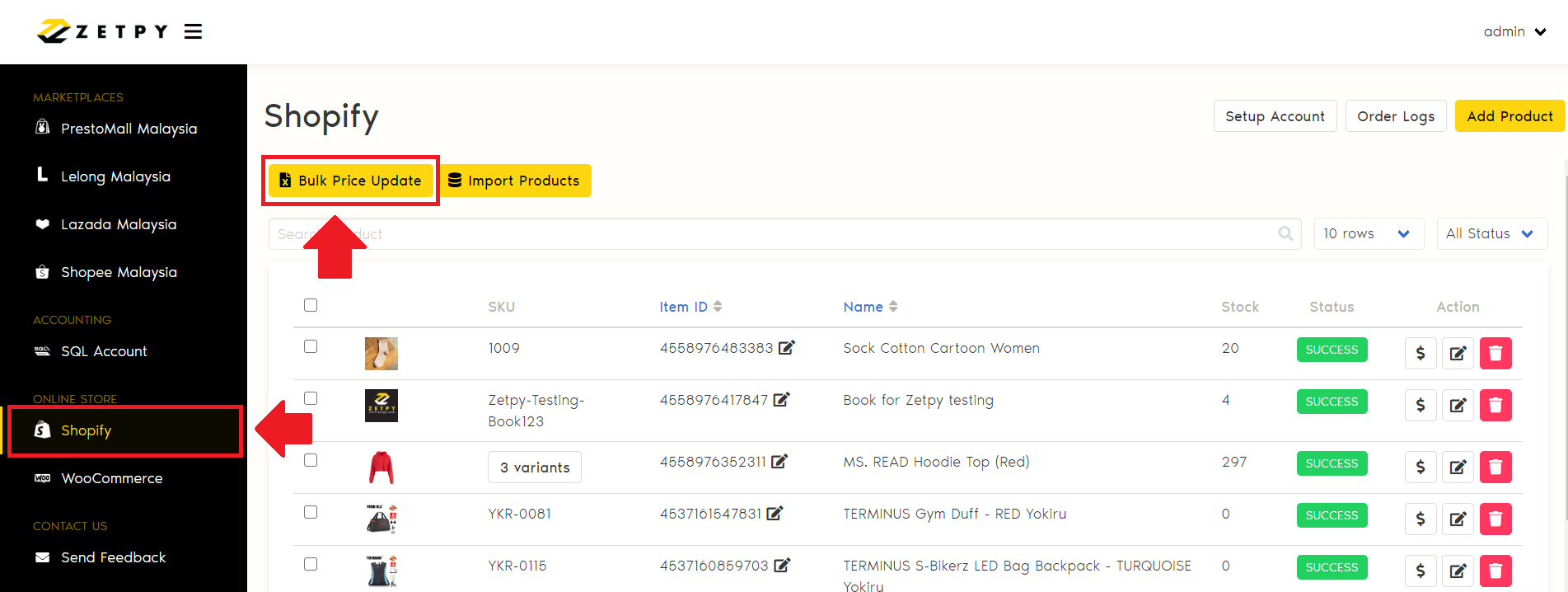Click the hamburger menu icon beside Zetpy logo

[x=194, y=32]
